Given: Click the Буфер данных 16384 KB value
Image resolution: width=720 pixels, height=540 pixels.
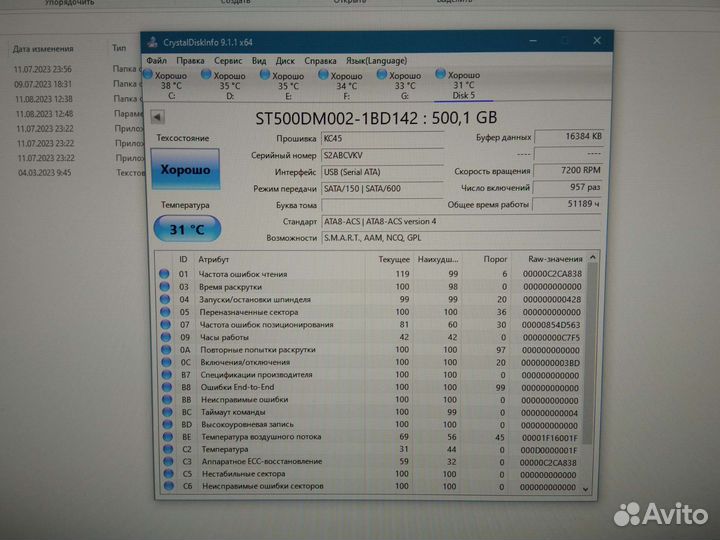Looking at the screenshot, I should (569, 136).
